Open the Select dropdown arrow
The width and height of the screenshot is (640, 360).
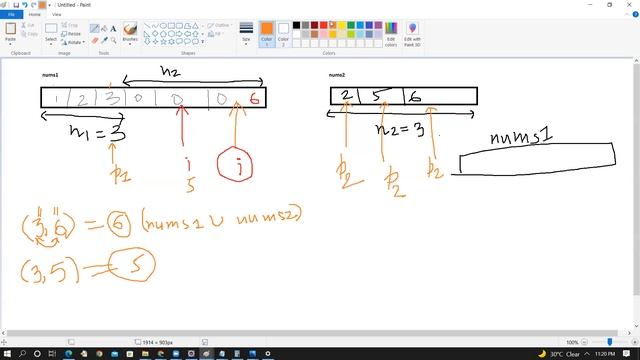click(x=51, y=43)
